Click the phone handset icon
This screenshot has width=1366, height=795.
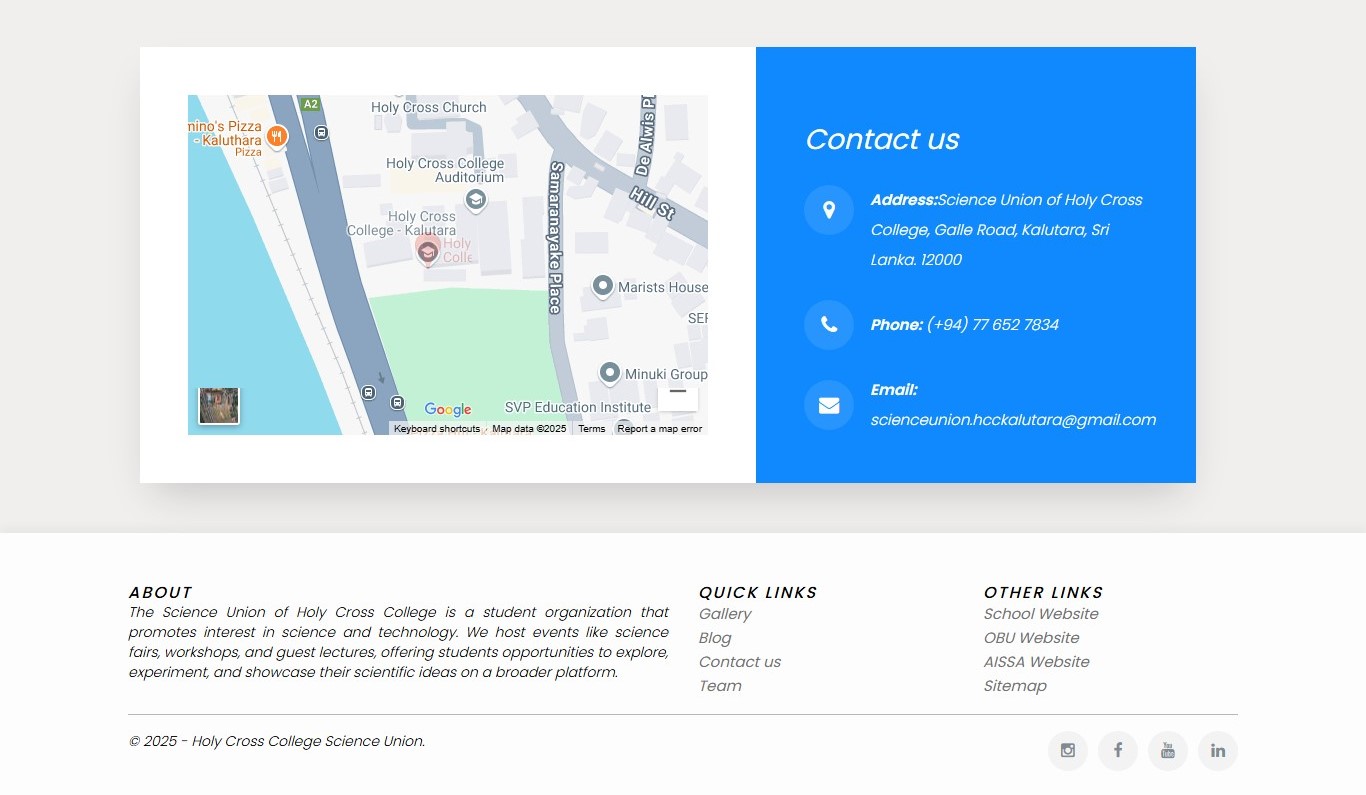(828, 325)
